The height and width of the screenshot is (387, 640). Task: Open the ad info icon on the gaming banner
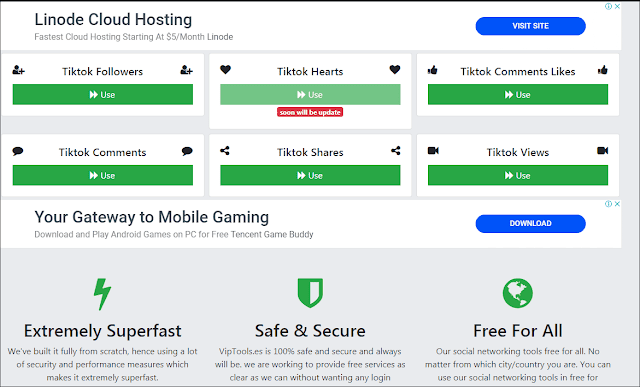coord(608,204)
